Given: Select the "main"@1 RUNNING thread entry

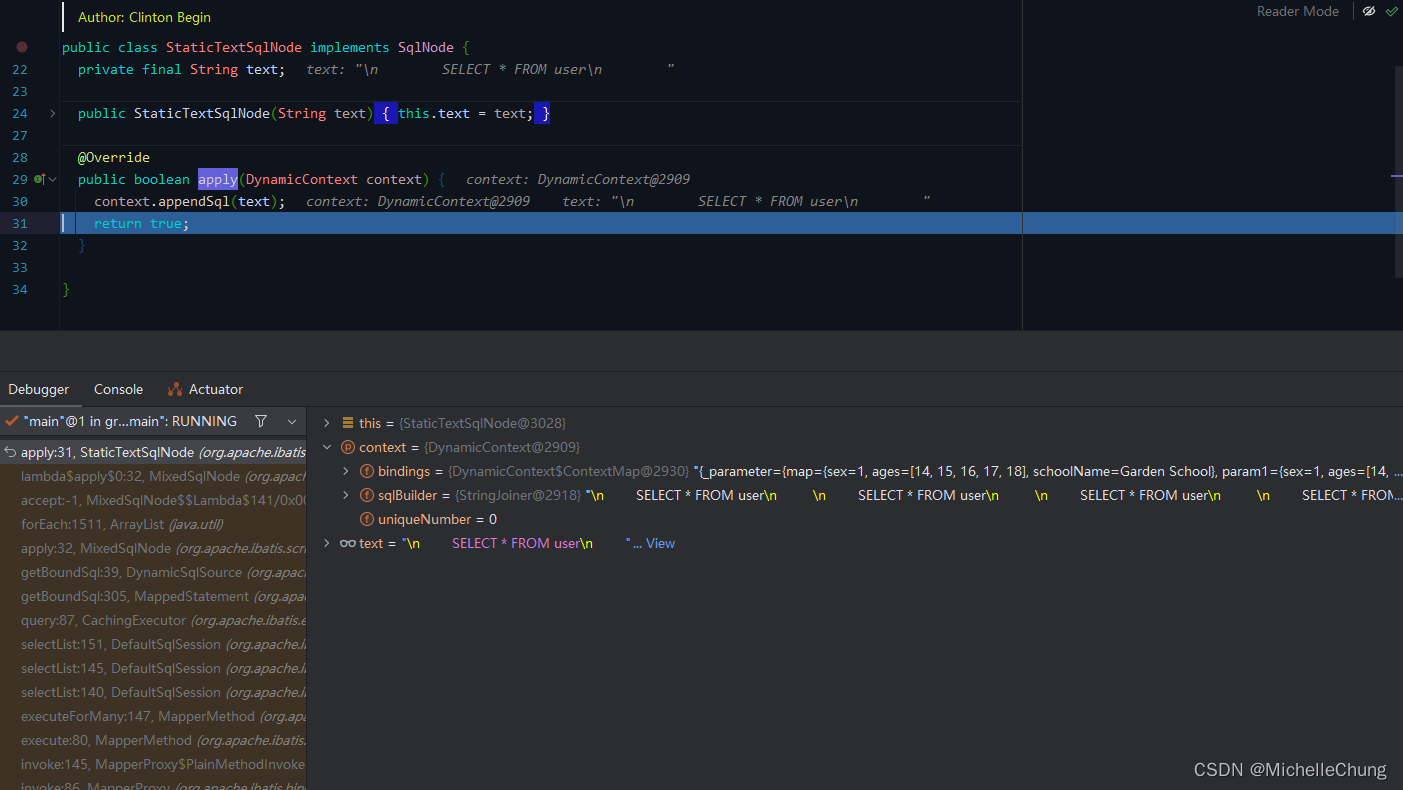Looking at the screenshot, I should (131, 421).
